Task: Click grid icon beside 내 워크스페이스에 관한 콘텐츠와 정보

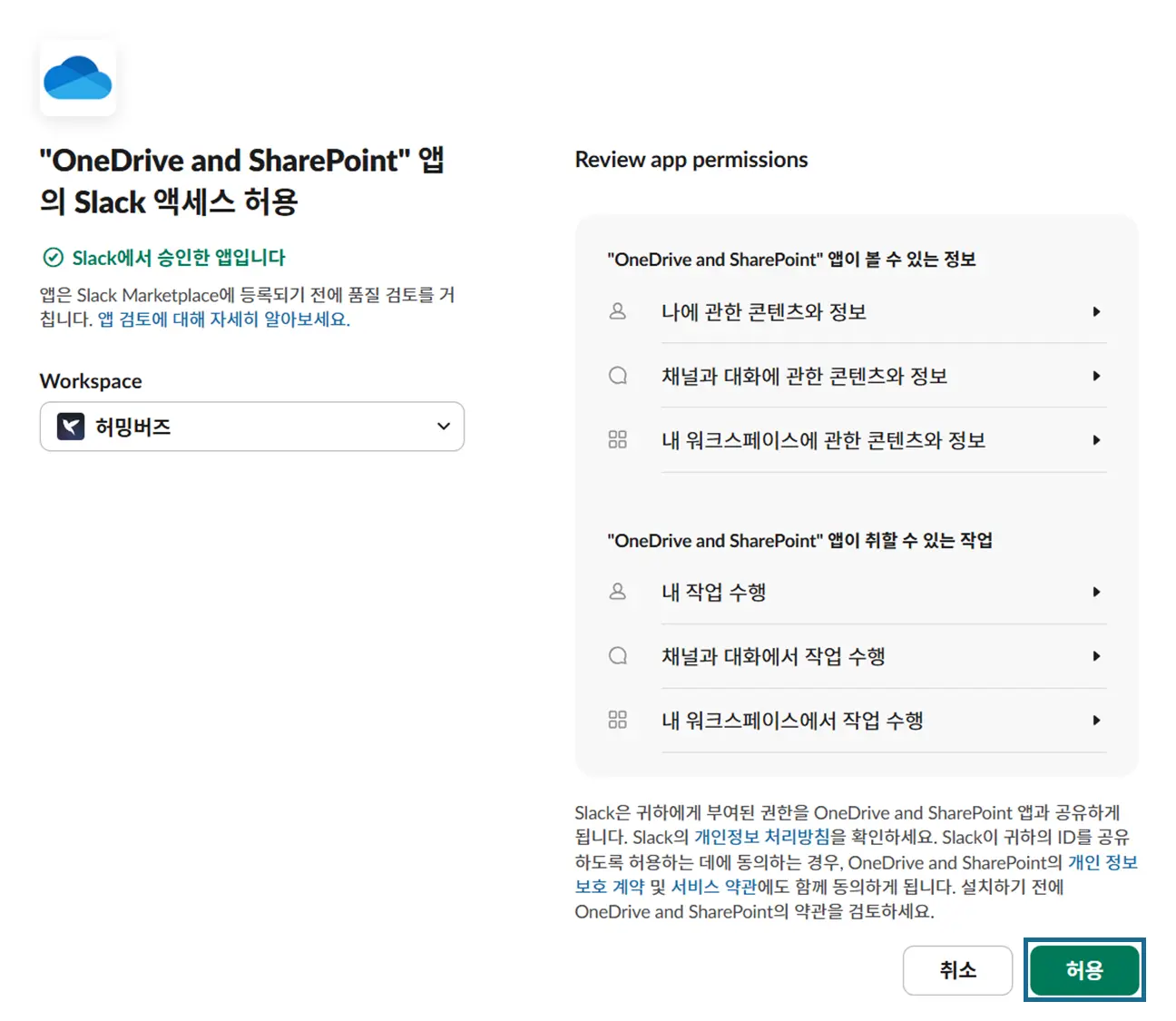Action: 618,440
